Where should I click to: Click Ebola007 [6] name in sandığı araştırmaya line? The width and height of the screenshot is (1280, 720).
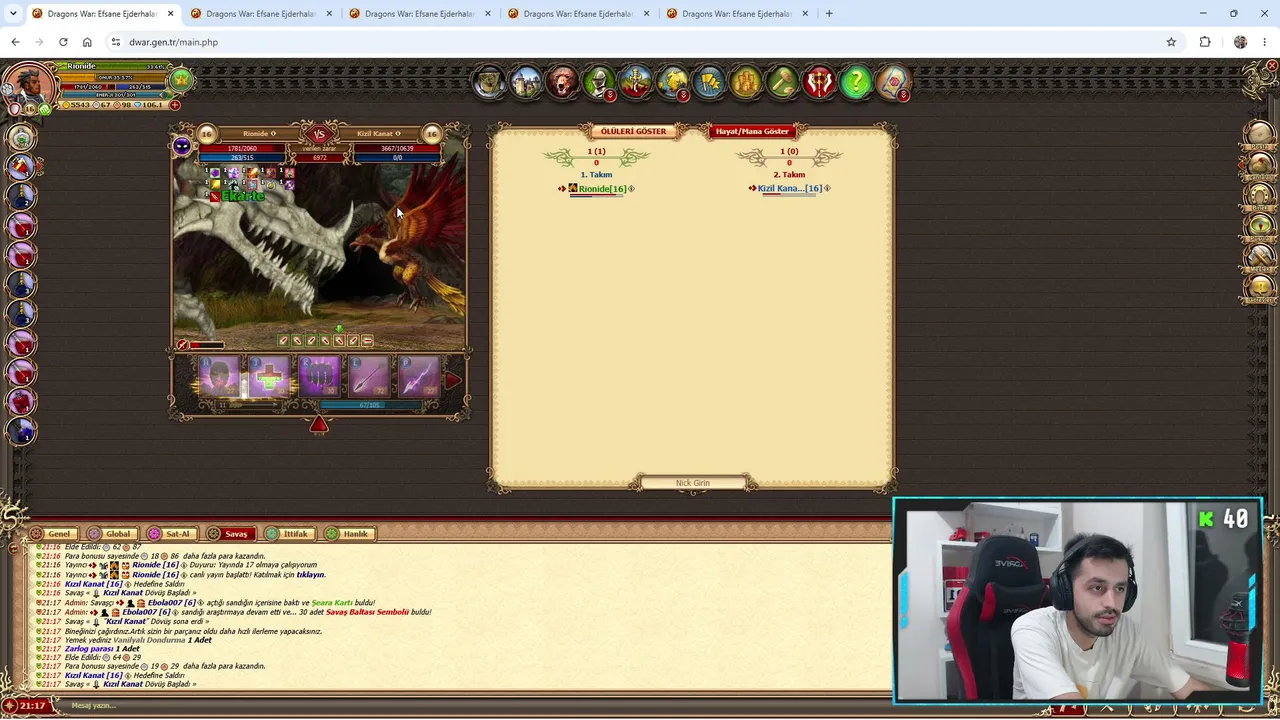[146, 612]
